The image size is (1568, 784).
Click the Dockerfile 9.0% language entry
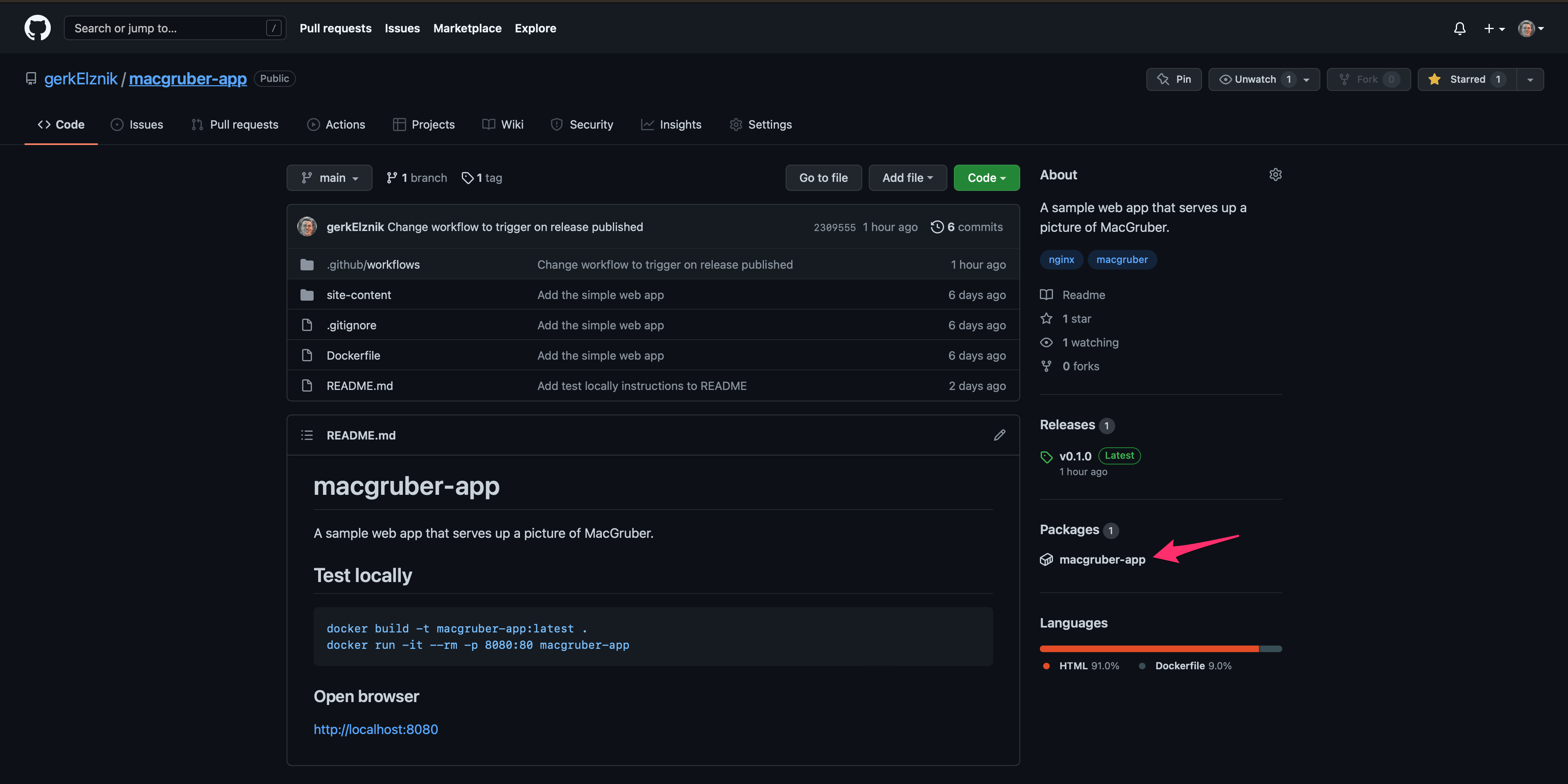(x=1185, y=666)
